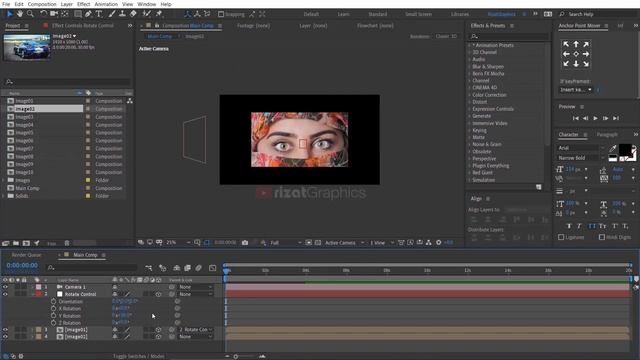Toggle visibility eye of layer 4 Image01

(5, 337)
